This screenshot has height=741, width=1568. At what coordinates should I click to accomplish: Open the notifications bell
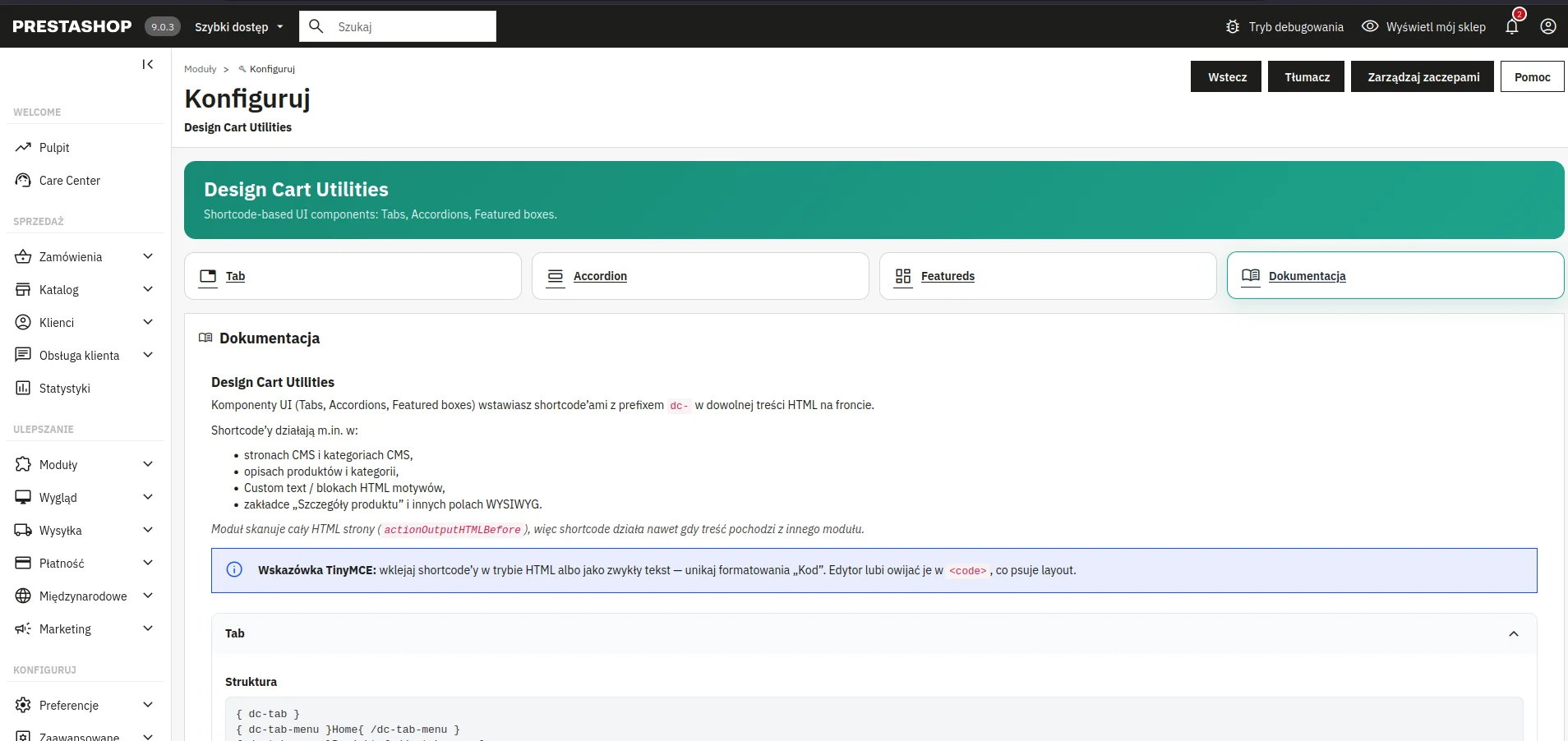1512,26
